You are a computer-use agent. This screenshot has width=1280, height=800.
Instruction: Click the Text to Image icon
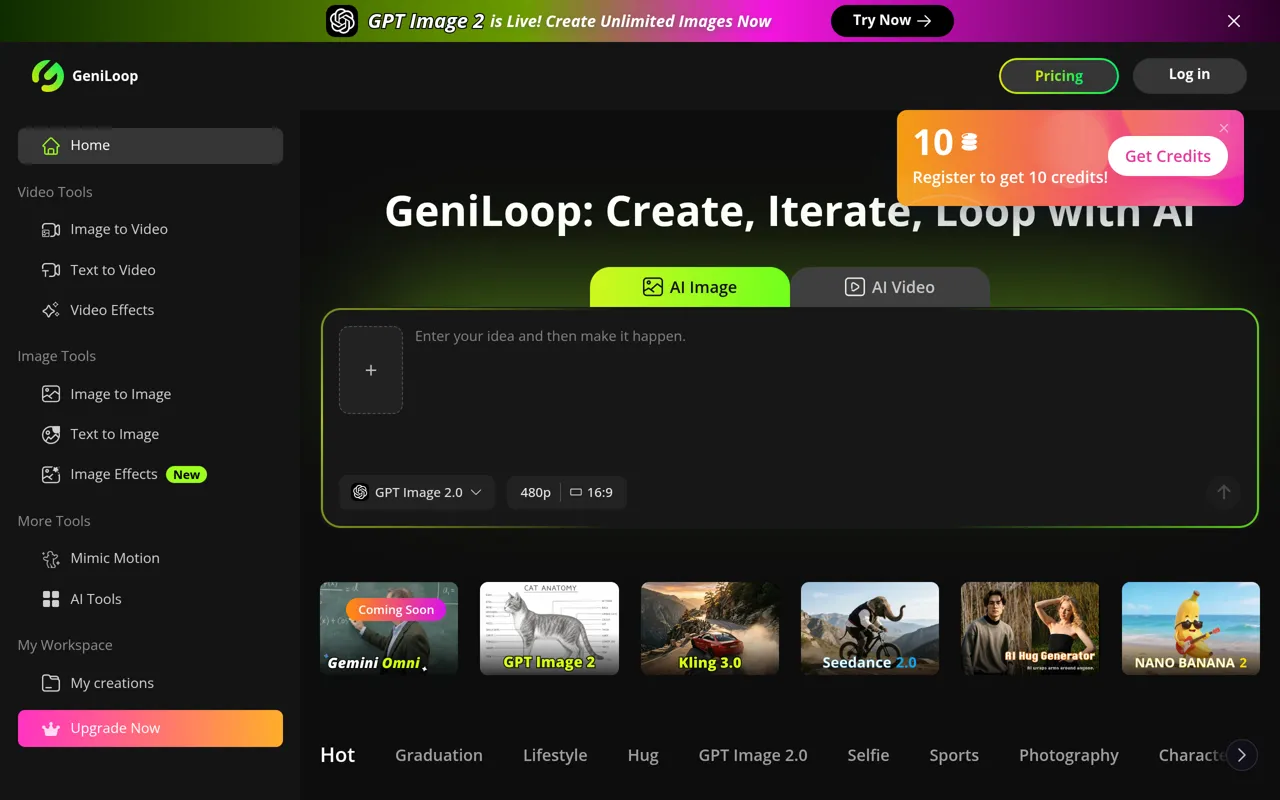tap(51, 434)
